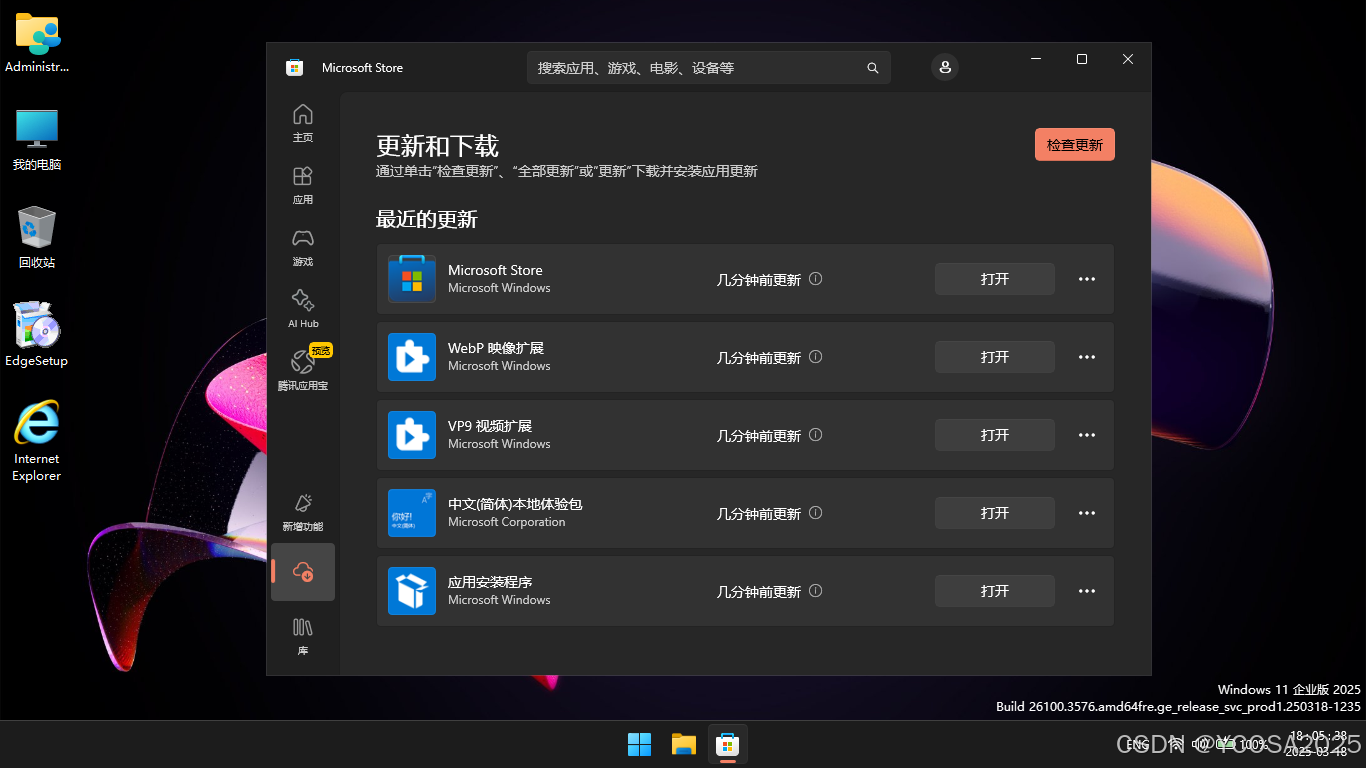Open Tencent App Store (腾讯应用宝) section
This screenshot has width=1366, height=768.
(x=303, y=371)
